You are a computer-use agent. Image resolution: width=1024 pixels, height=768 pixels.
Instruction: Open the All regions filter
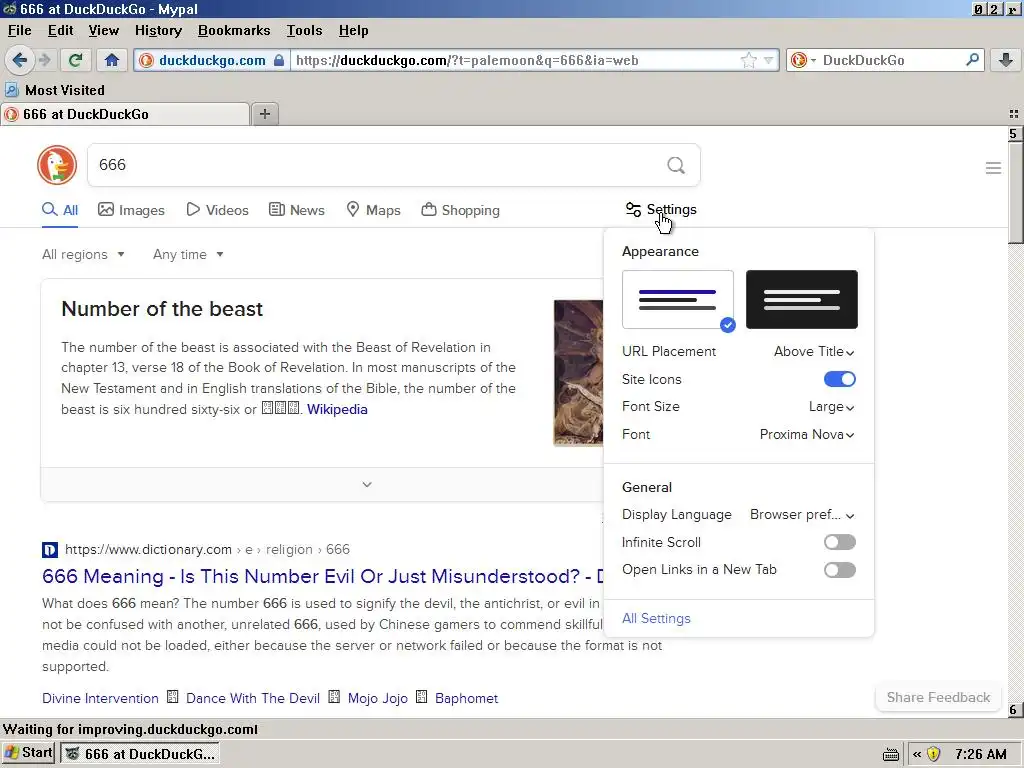pyautogui.click(x=83, y=255)
